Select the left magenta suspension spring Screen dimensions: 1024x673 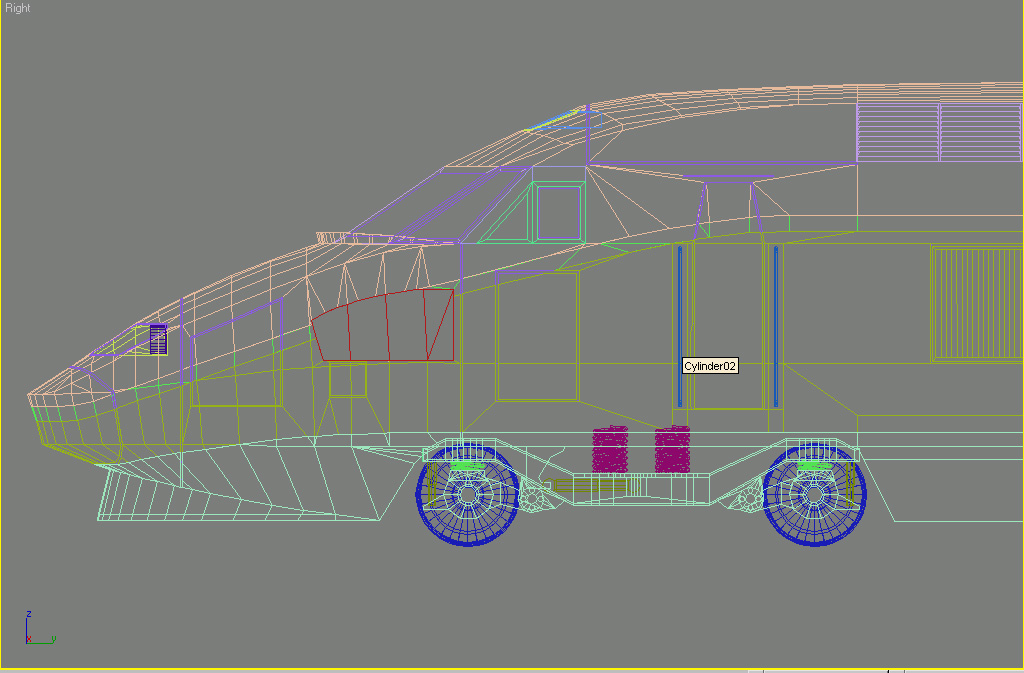610,449
